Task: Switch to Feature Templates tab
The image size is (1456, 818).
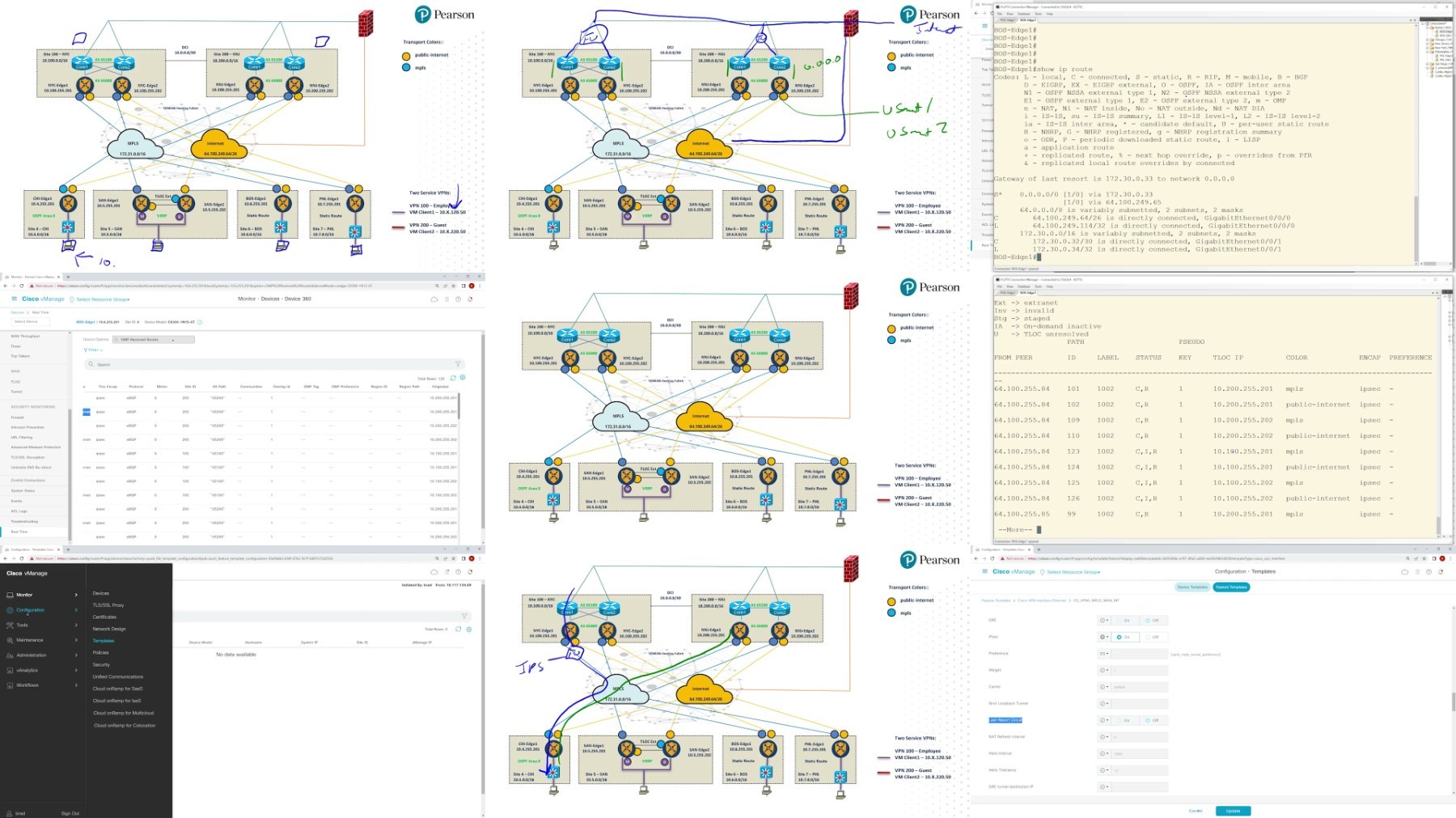Action: (x=1232, y=587)
